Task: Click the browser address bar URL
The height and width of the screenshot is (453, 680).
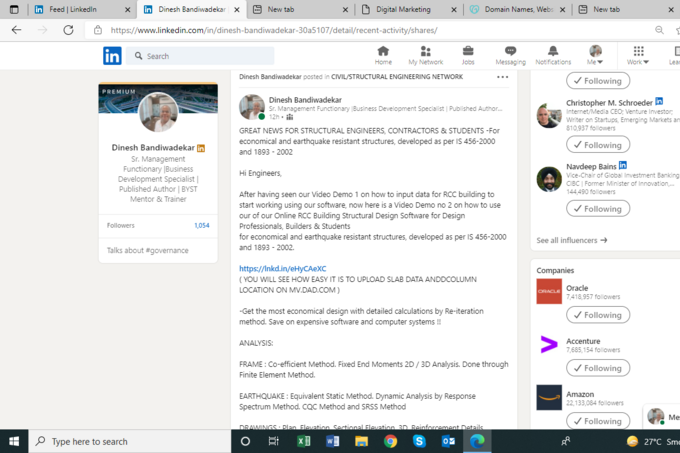Action: pos(274,30)
